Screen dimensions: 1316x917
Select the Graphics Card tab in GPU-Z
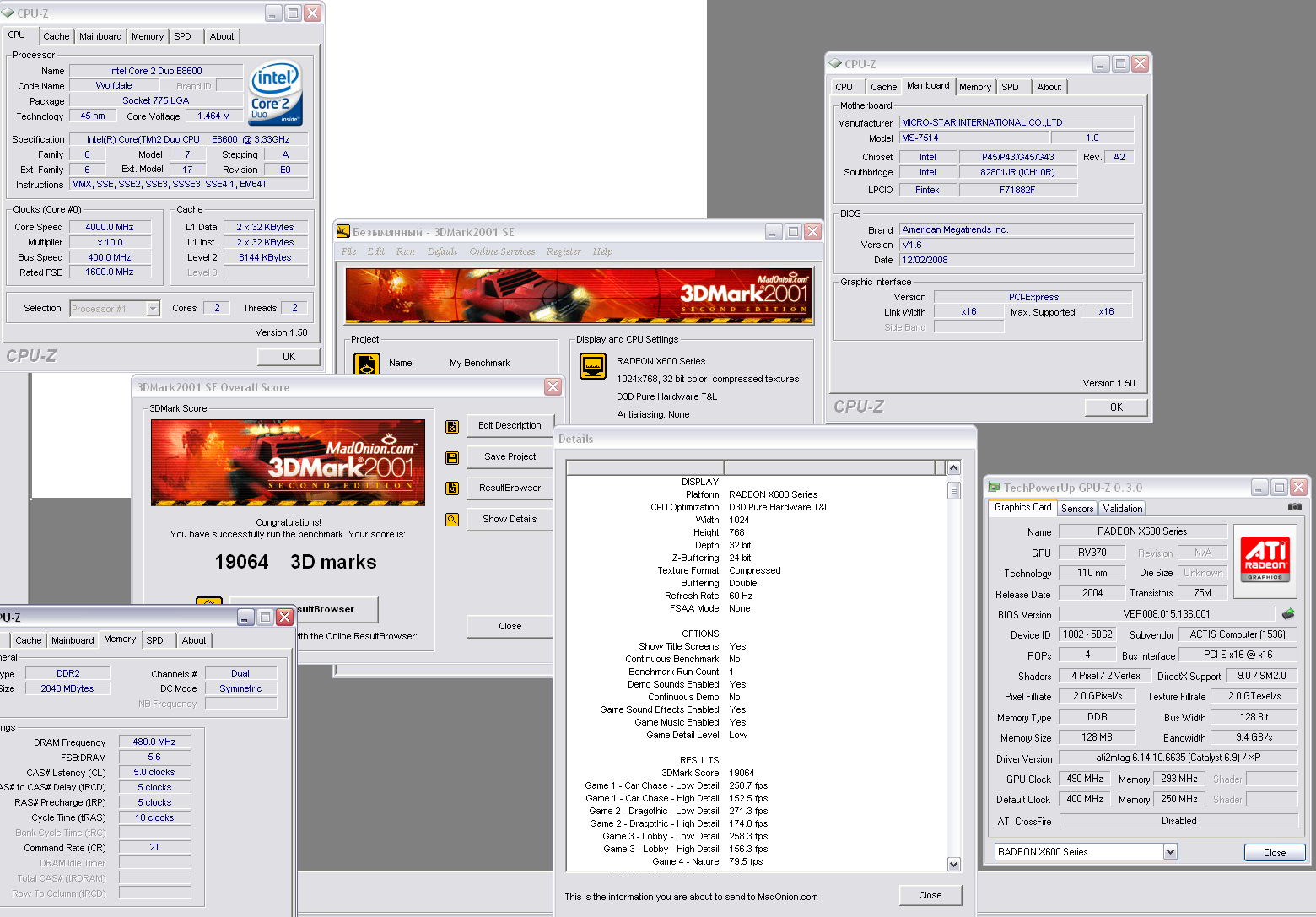1023,507
